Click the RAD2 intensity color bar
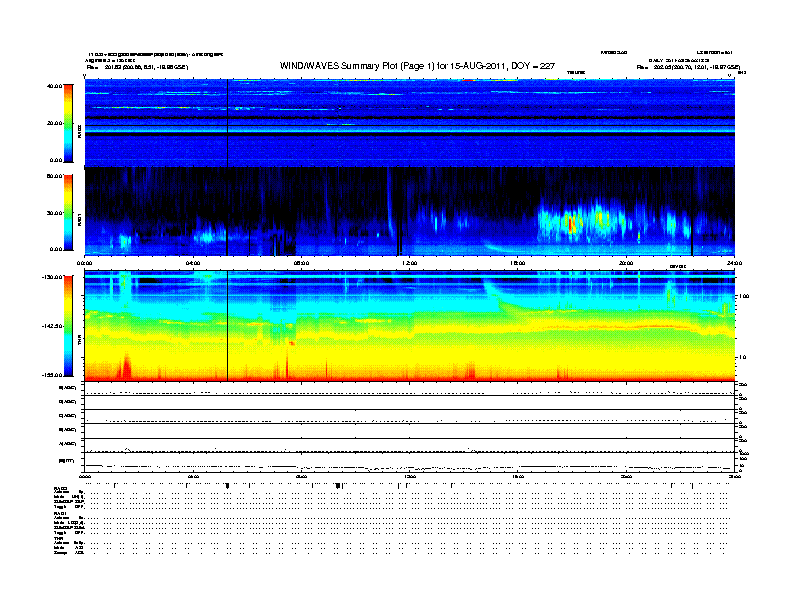792x612 pixels. [68, 123]
